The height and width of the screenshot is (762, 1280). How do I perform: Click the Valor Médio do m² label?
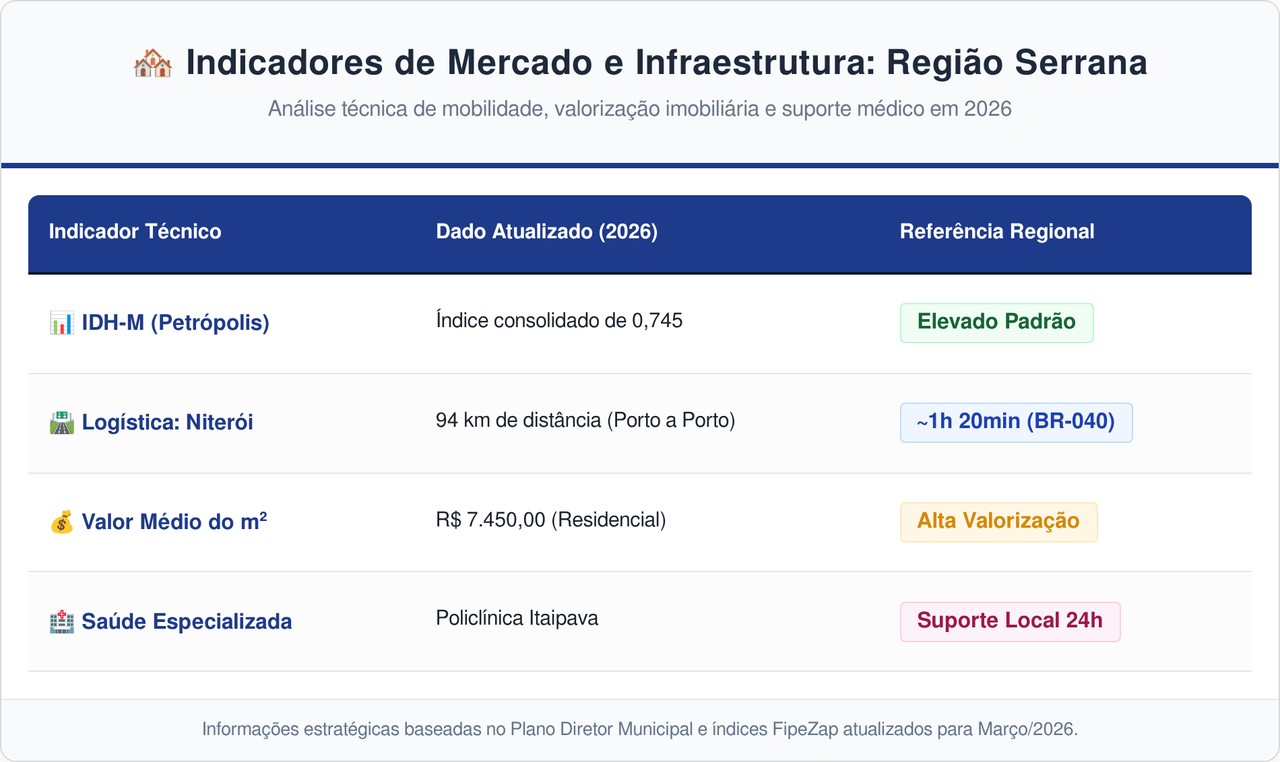[x=174, y=522]
